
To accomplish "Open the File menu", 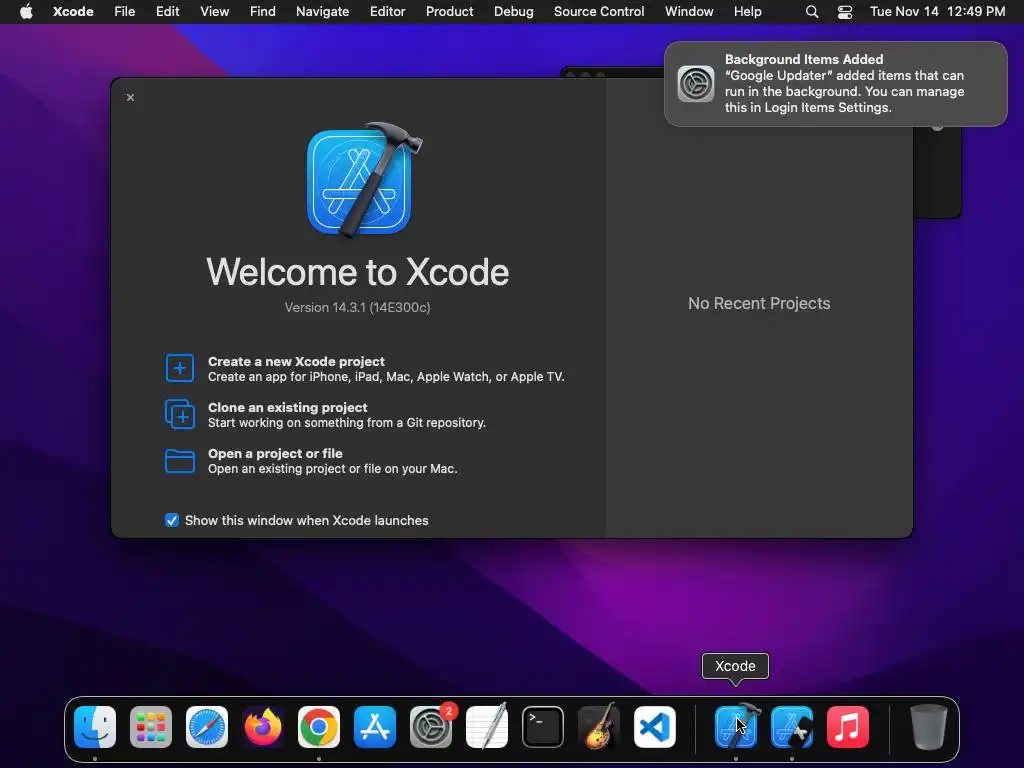I will [x=124, y=11].
